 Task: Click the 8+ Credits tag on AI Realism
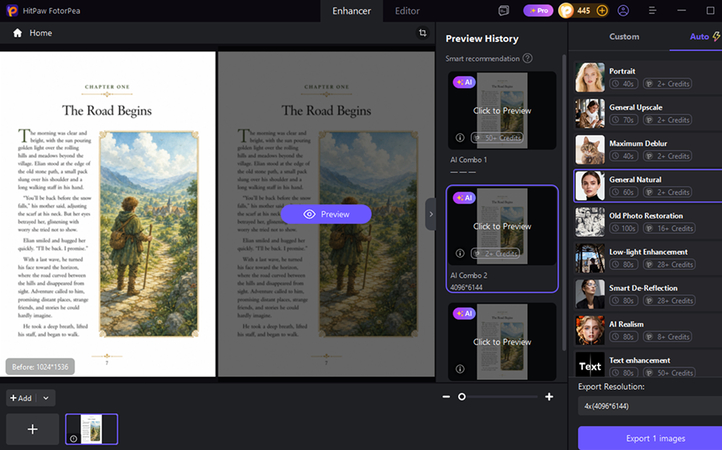[x=668, y=337]
